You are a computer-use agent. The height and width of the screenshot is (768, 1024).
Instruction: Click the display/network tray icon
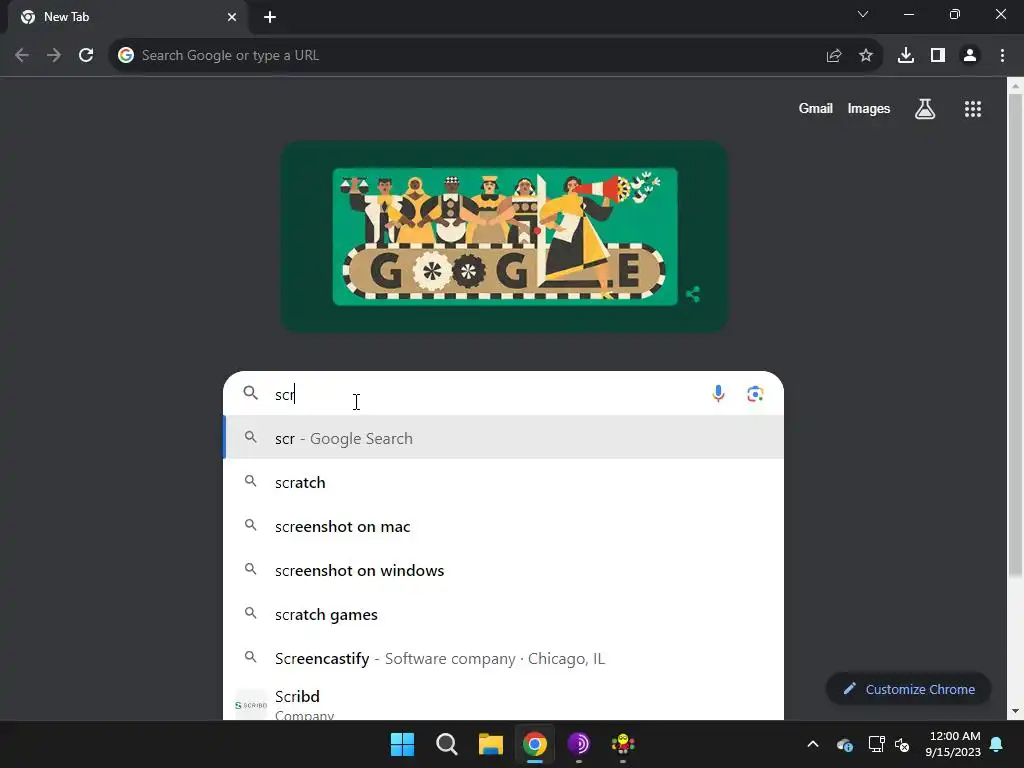(876, 744)
